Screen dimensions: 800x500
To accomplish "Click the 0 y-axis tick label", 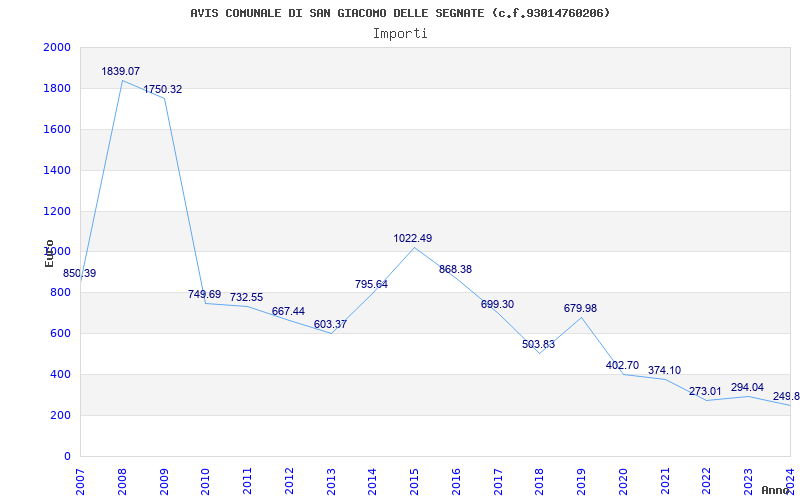I will pos(67,456).
